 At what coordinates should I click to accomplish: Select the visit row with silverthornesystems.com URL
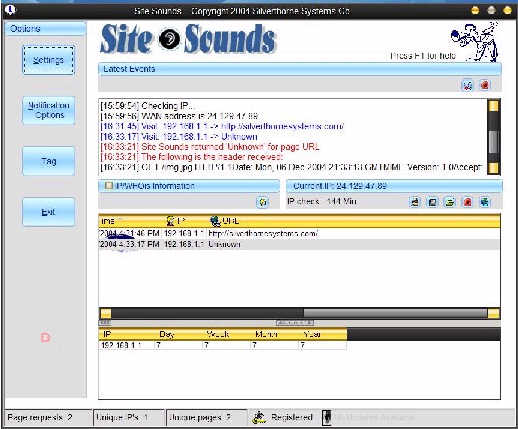tap(299, 233)
